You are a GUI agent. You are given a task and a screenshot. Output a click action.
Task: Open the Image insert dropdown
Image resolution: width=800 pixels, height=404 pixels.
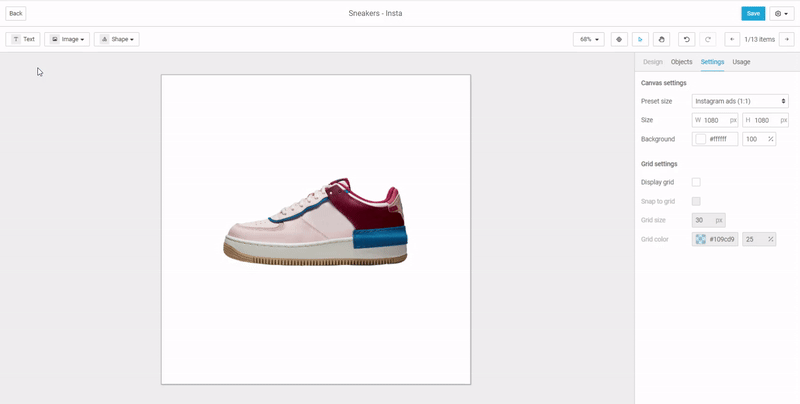pyautogui.click(x=67, y=39)
